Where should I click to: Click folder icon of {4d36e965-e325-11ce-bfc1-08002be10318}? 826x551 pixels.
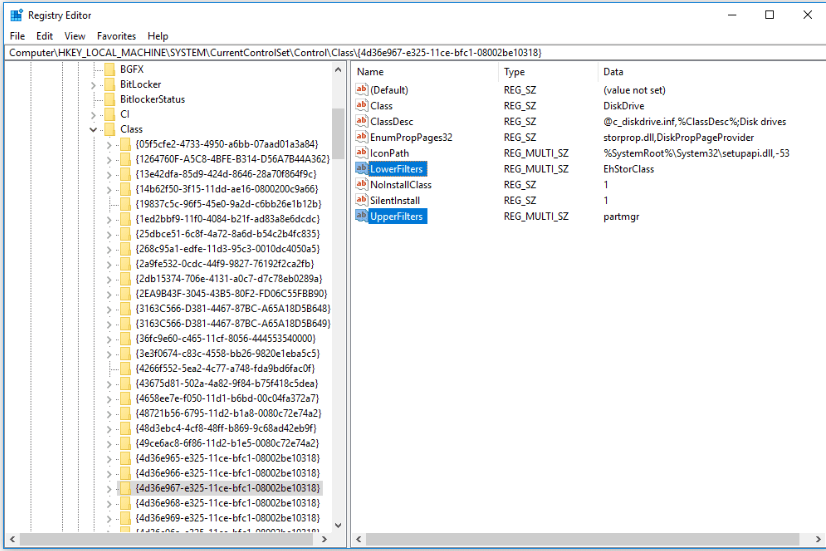coord(125,458)
